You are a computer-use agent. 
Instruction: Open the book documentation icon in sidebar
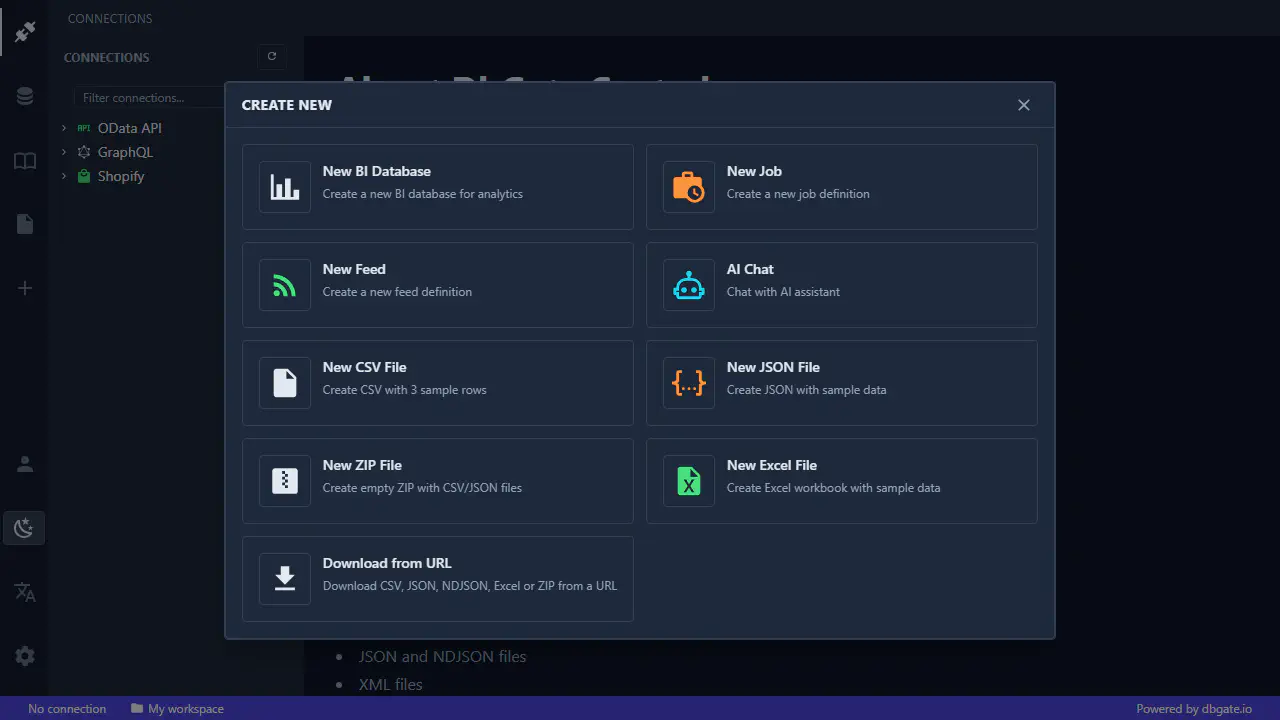click(x=25, y=161)
